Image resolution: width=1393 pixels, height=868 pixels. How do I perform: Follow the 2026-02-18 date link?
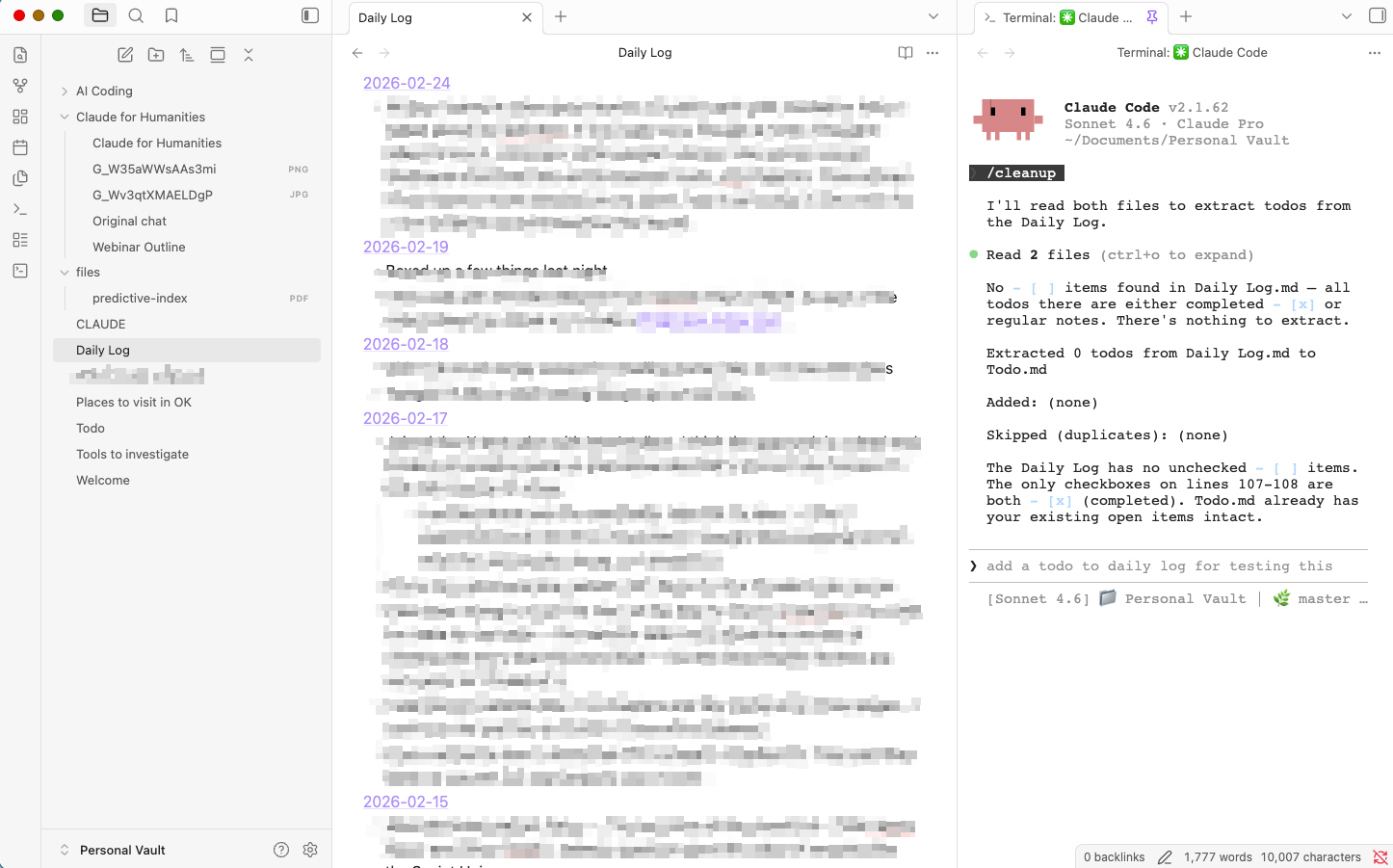[406, 345]
